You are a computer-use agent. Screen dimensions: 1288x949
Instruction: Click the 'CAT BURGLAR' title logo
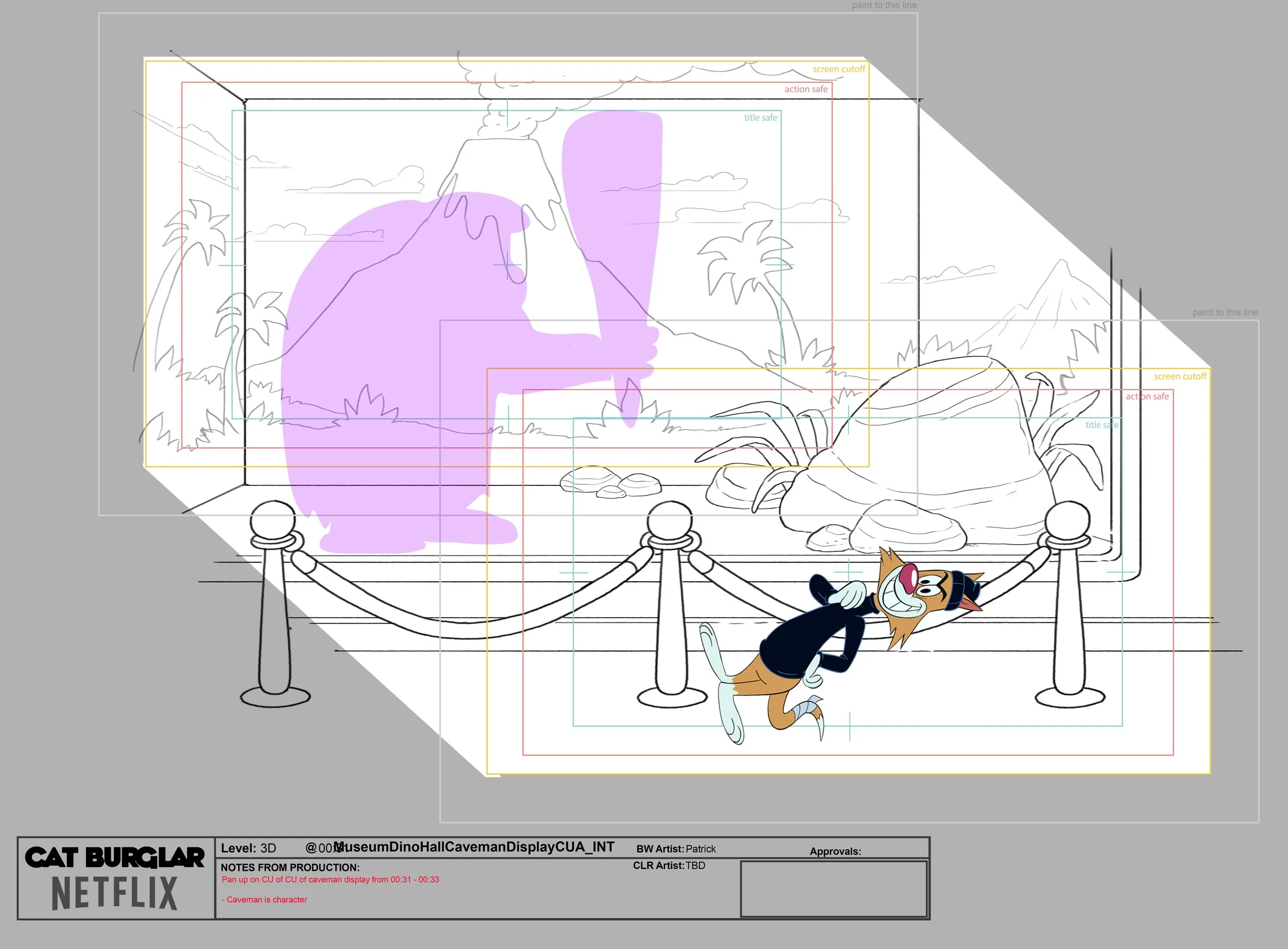point(115,857)
